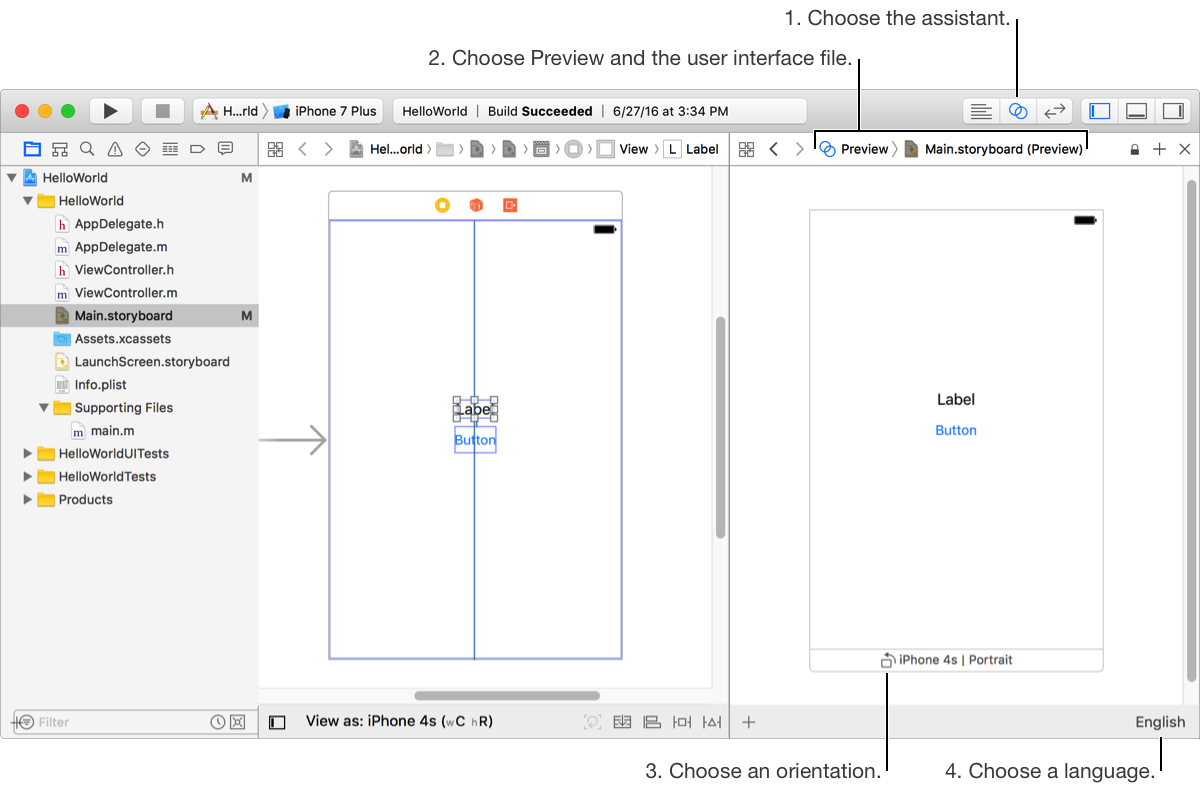Viewport: 1200px width, 789px height.
Task: Open Add New Constraints tool
Action: (682, 722)
